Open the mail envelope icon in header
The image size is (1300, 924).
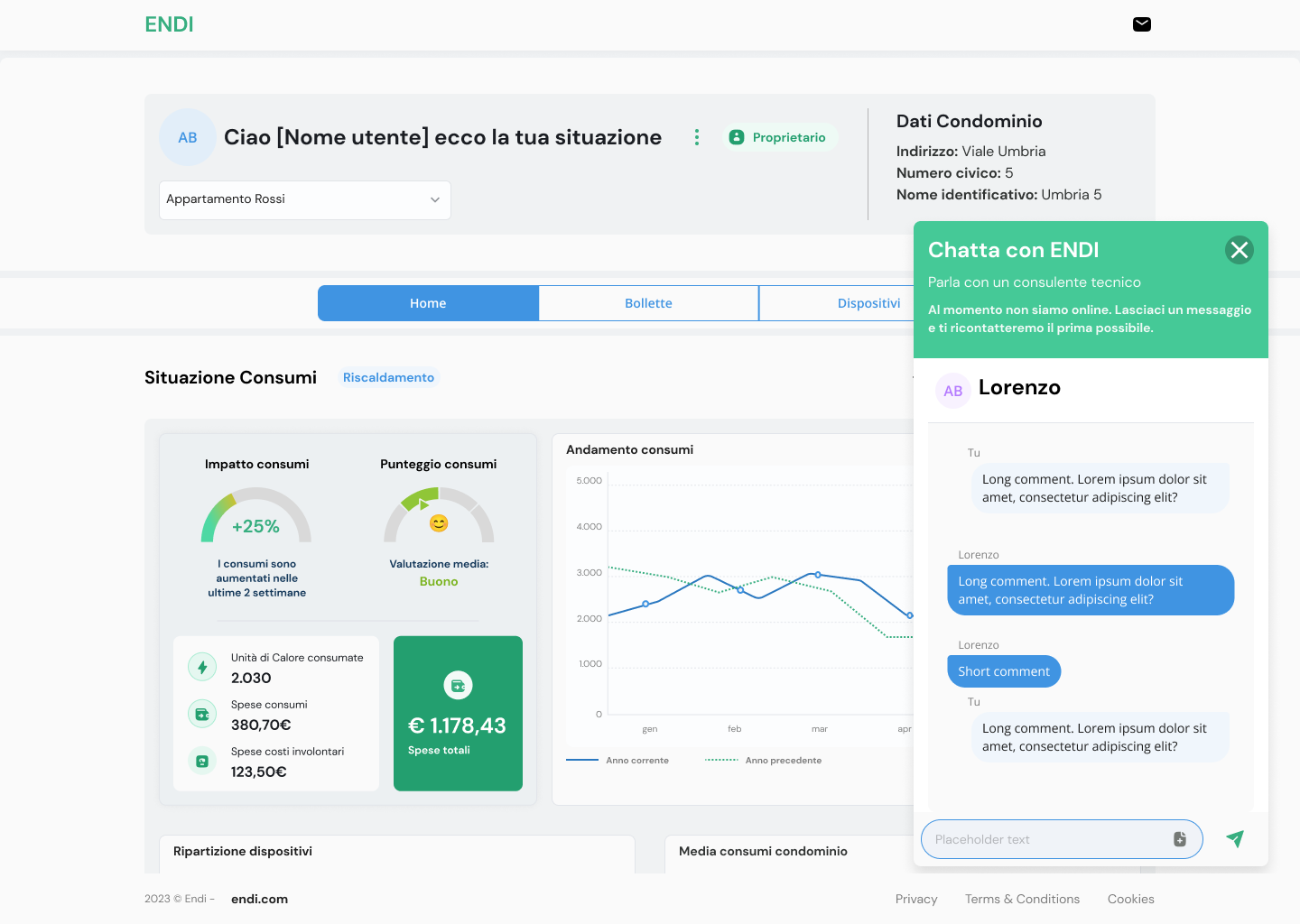pyautogui.click(x=1142, y=24)
